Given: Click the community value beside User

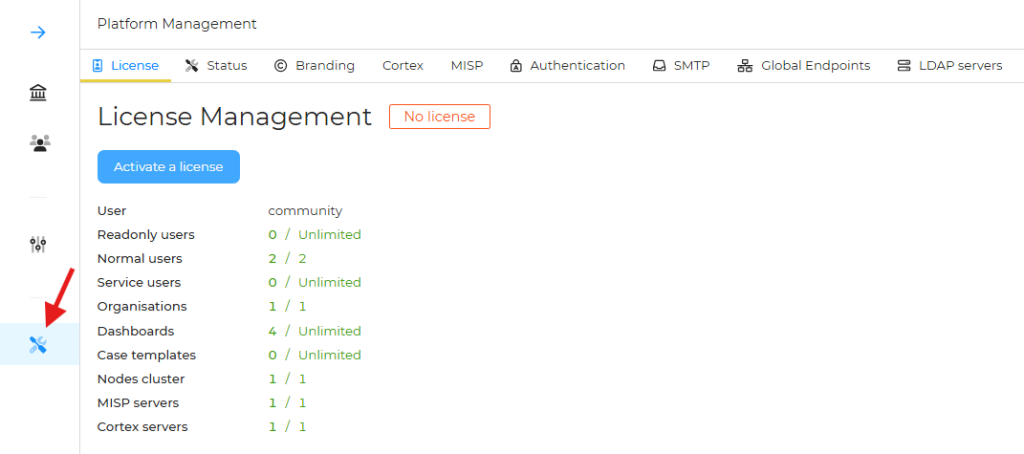Looking at the screenshot, I should (305, 211).
